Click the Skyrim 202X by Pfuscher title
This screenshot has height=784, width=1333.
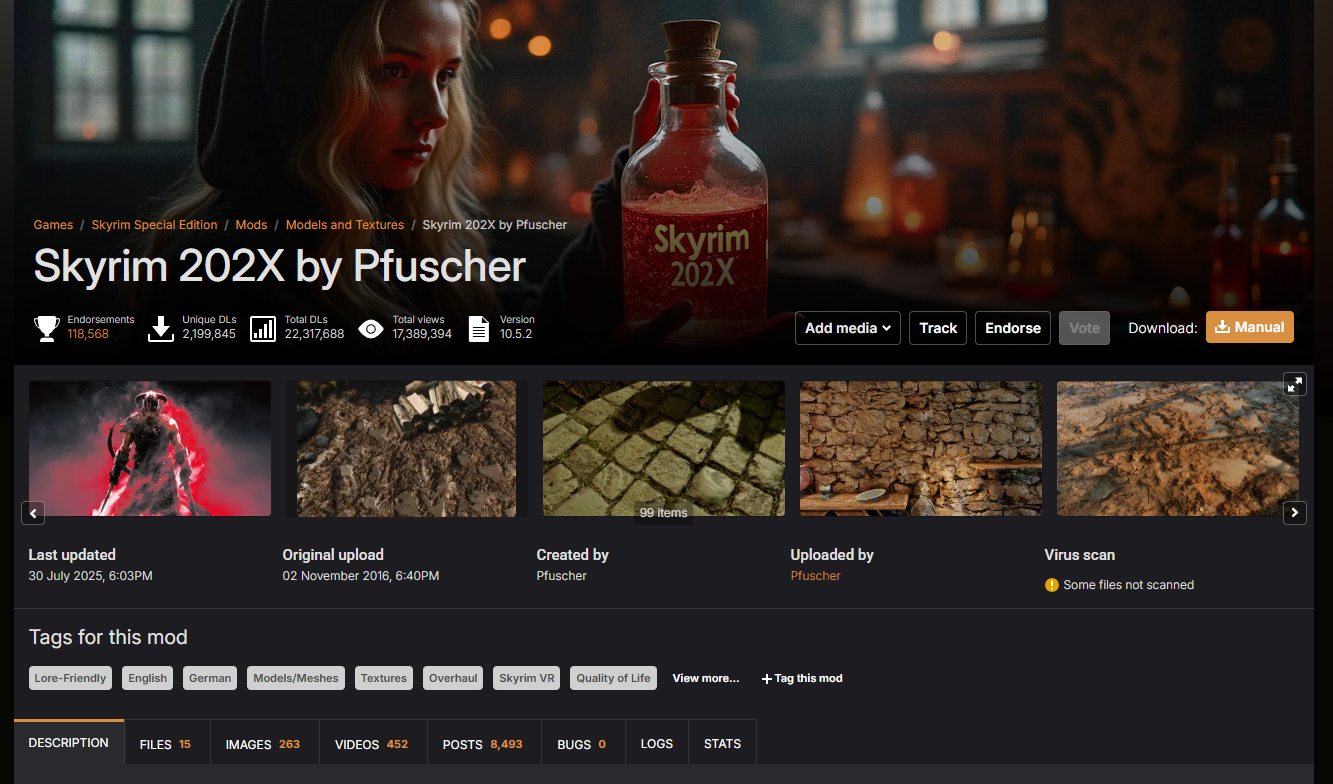click(280, 266)
